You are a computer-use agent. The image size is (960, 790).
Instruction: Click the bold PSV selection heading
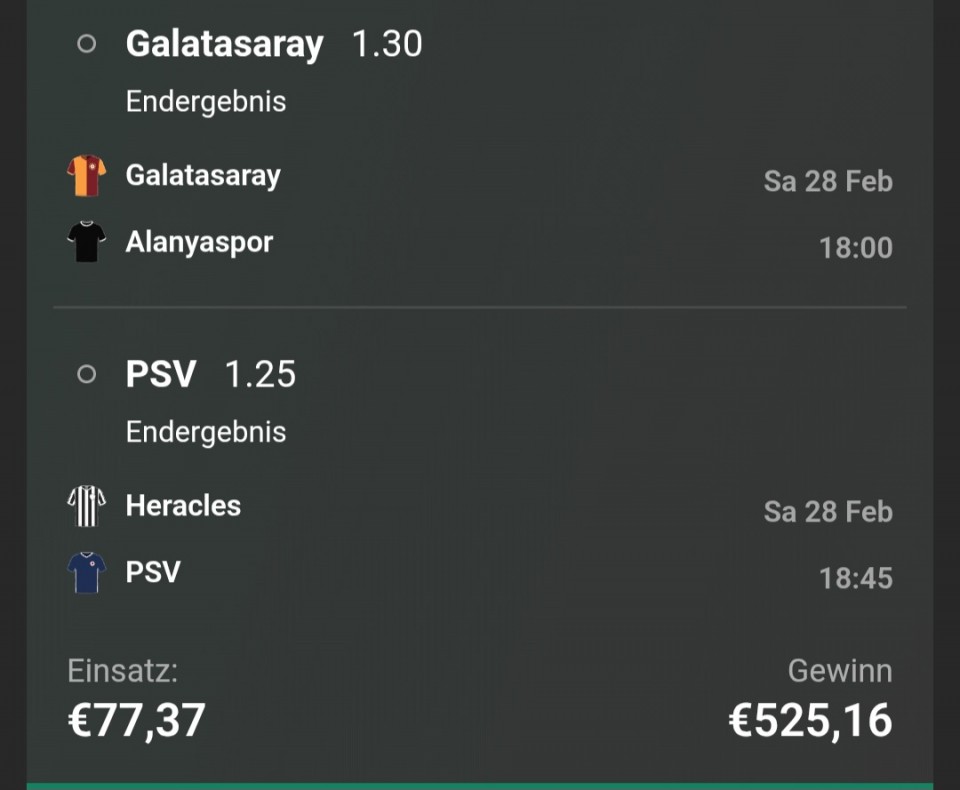[161, 374]
